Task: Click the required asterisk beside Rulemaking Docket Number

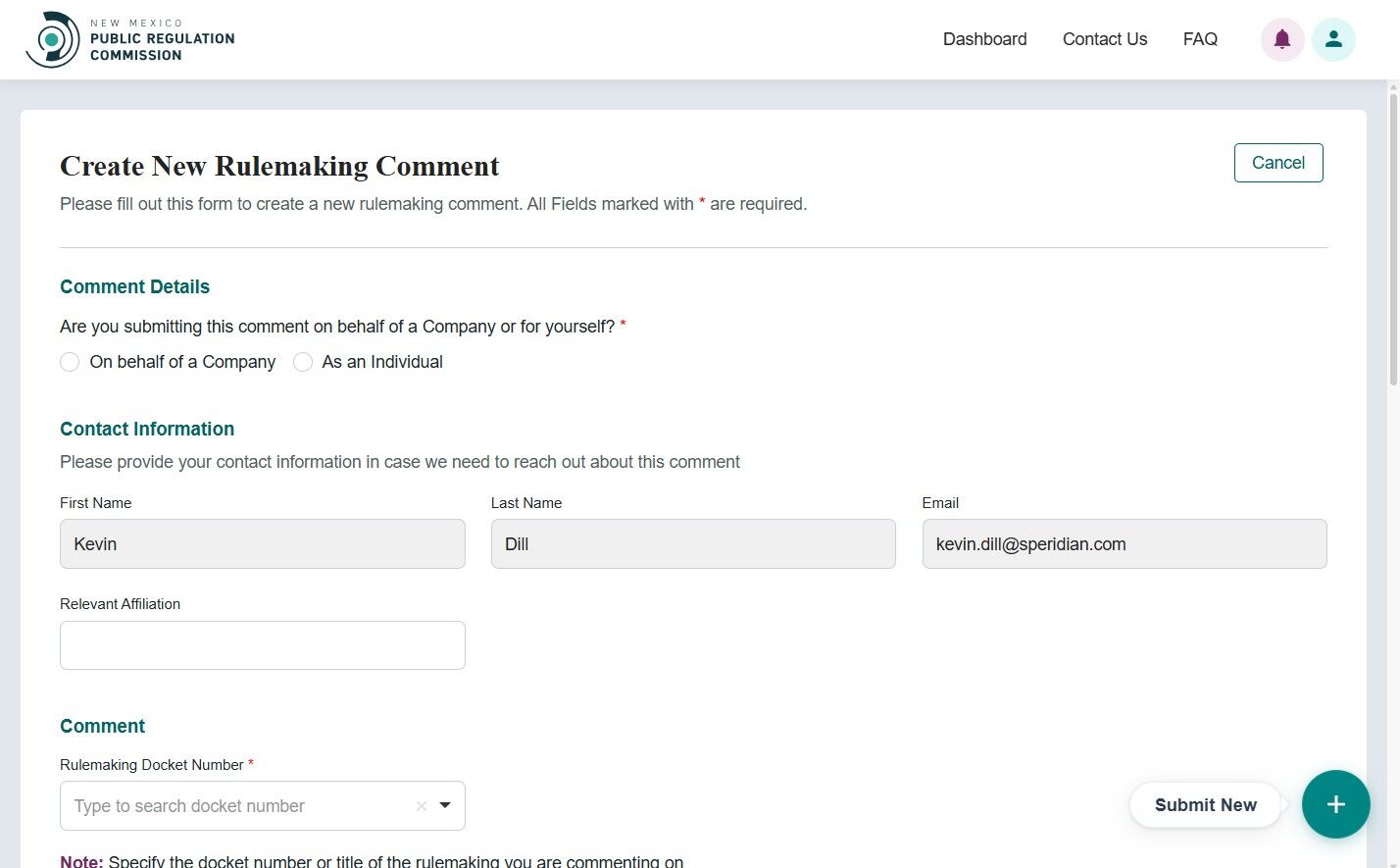Action: click(251, 761)
